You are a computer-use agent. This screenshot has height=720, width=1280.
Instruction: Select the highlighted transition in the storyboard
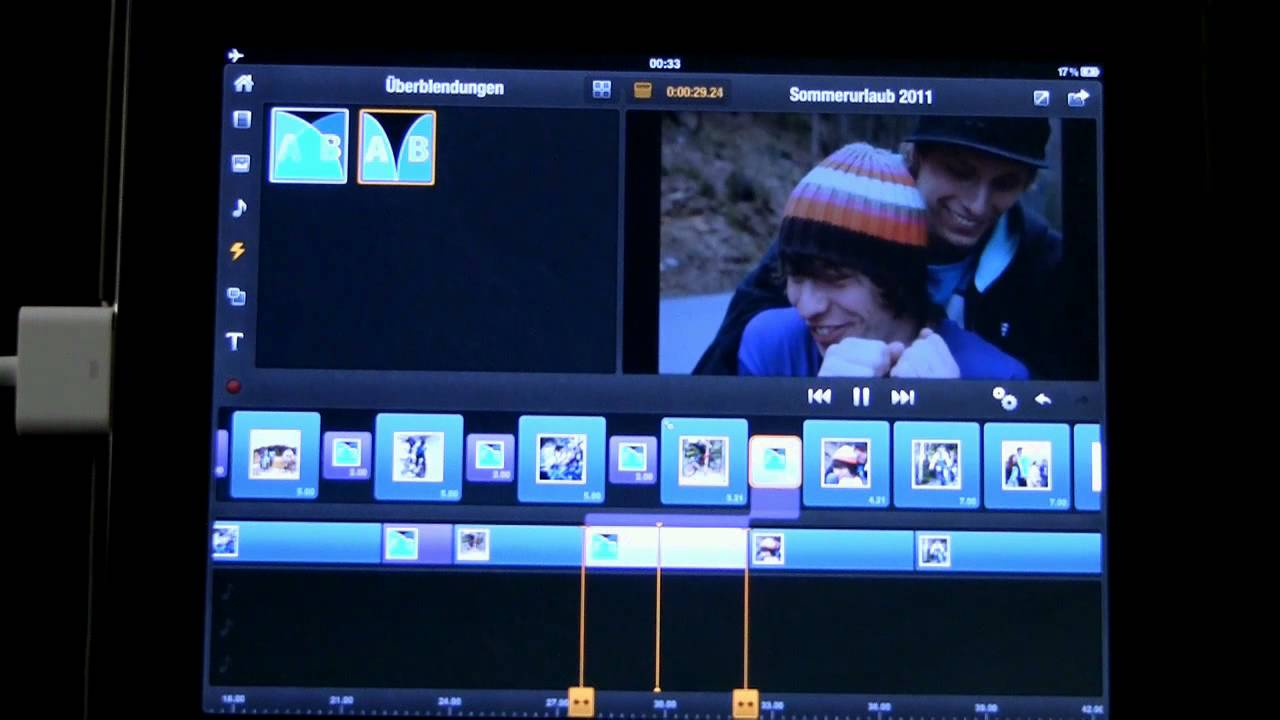(775, 462)
